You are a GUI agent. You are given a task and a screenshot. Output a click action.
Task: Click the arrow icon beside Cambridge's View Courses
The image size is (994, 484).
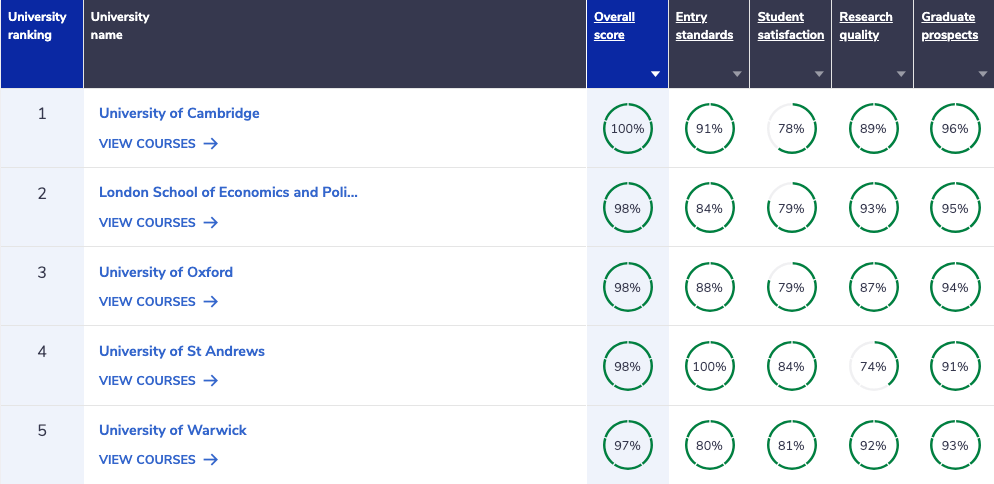pyautogui.click(x=211, y=143)
